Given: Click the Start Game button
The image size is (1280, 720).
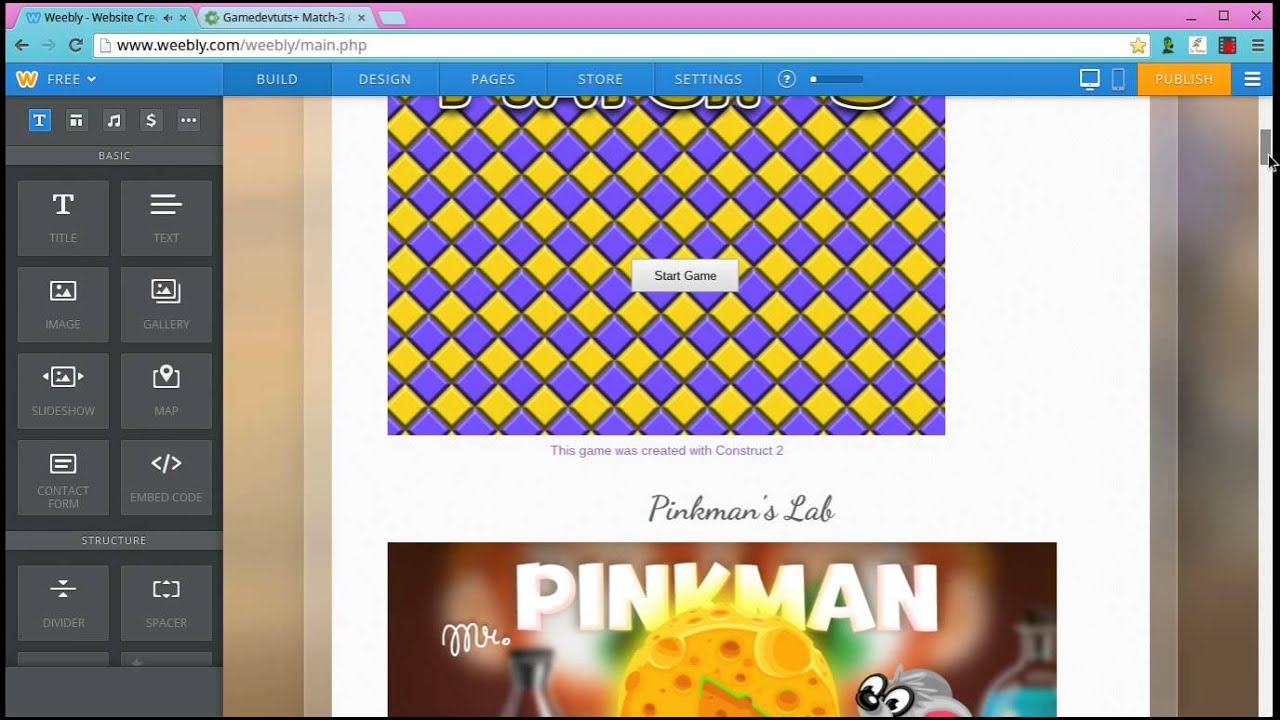Looking at the screenshot, I should [685, 276].
